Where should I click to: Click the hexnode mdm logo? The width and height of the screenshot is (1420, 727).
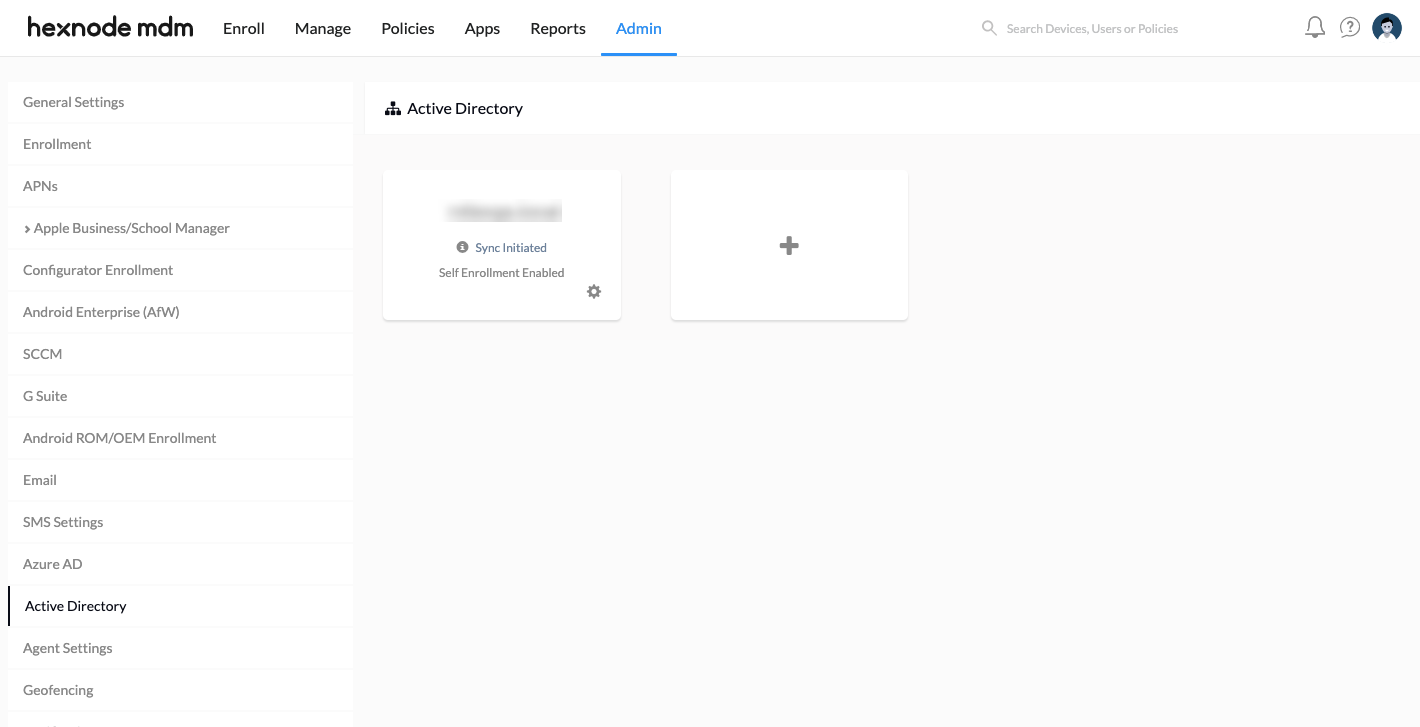click(x=110, y=28)
